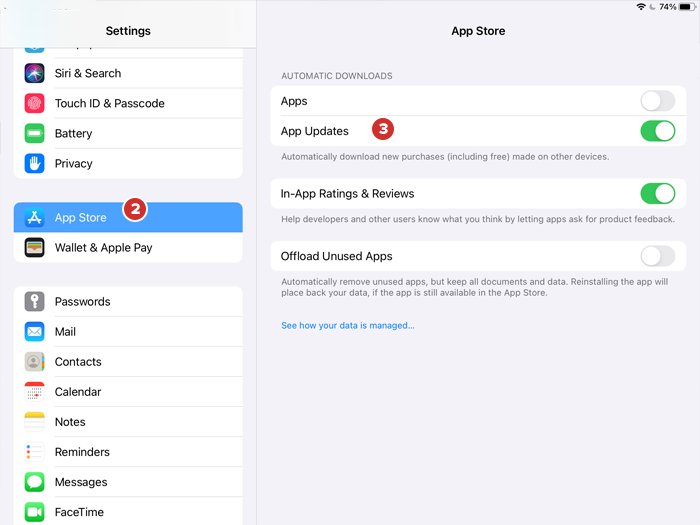The image size is (700, 525).
Task: Tap the blue Privacy hand icon
Action: tap(35, 163)
